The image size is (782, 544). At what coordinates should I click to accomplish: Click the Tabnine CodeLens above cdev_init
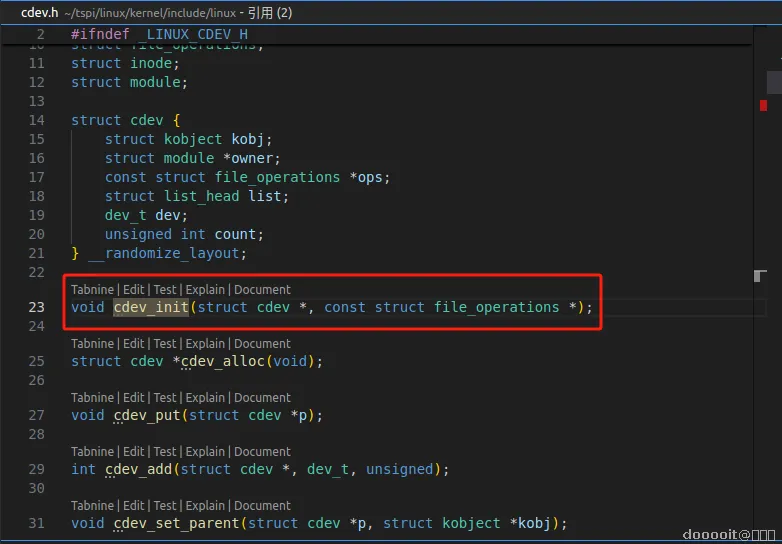[92, 290]
